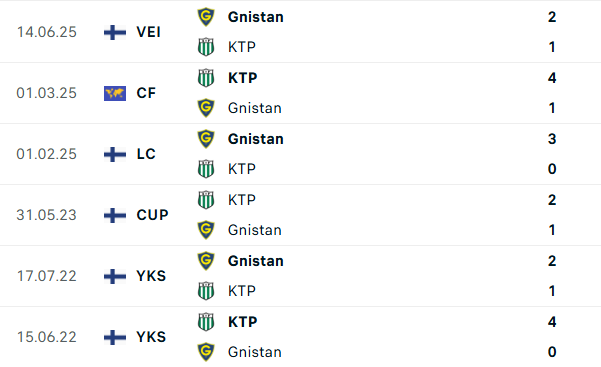Click KTP crest in 14.06.25 match

206,47
